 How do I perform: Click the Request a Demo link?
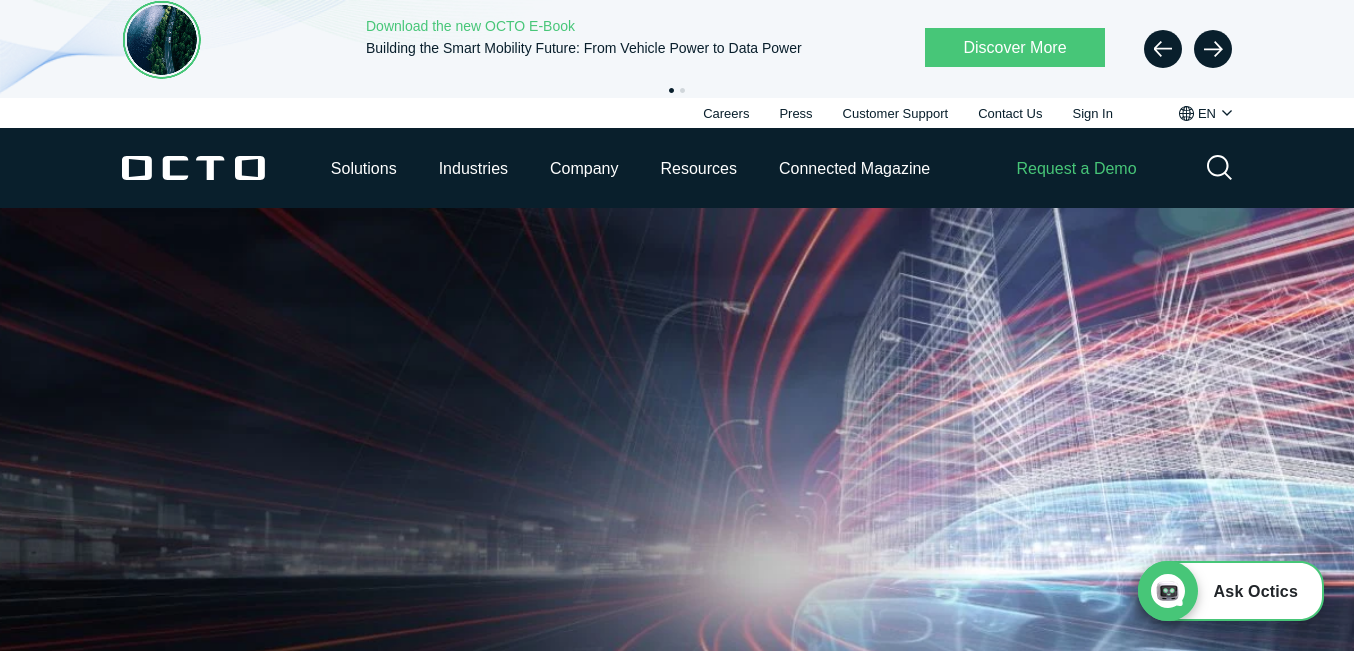pyautogui.click(x=1076, y=168)
